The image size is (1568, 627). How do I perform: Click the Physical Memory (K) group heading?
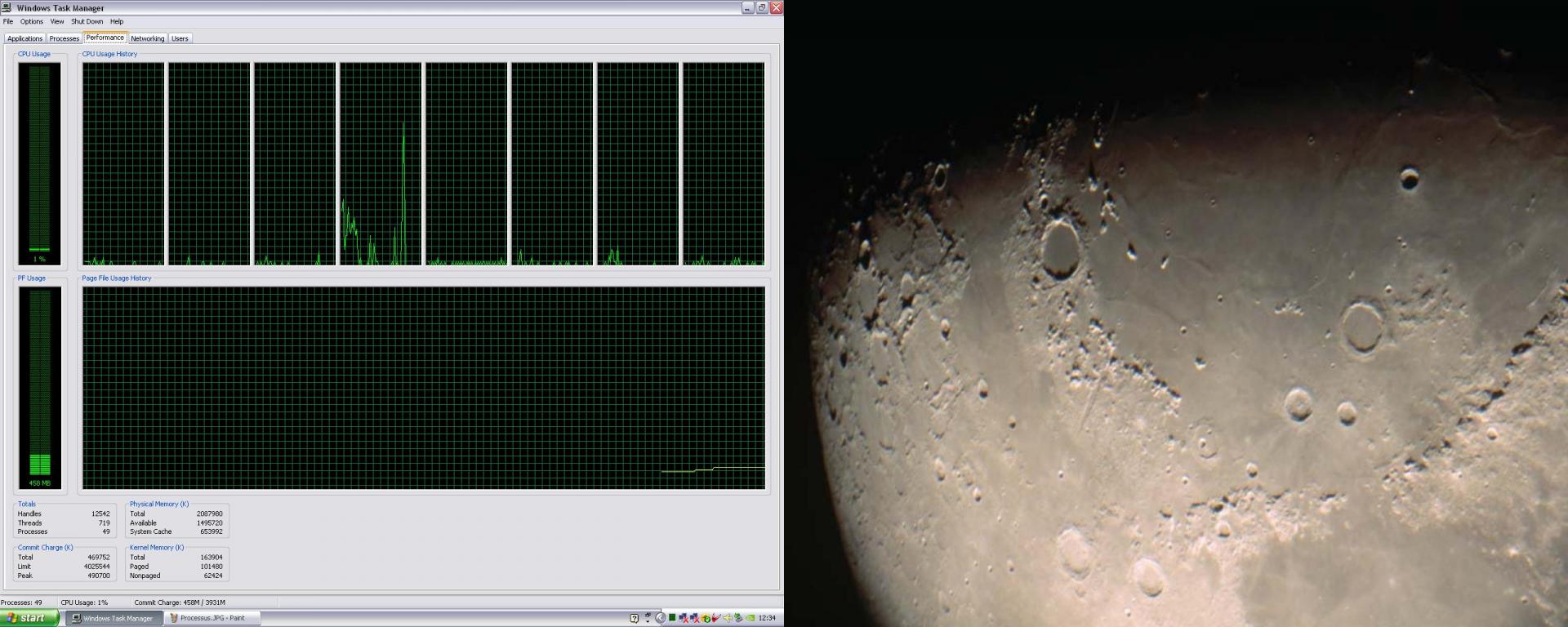[159, 505]
